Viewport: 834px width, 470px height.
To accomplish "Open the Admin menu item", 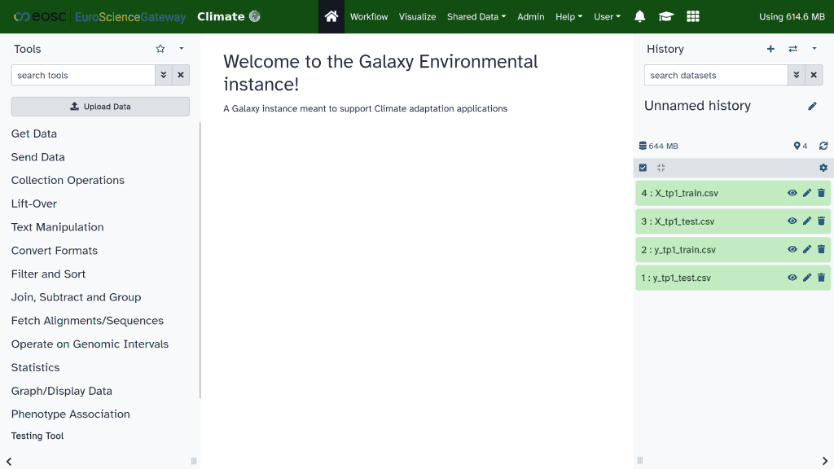I will click(x=531, y=16).
